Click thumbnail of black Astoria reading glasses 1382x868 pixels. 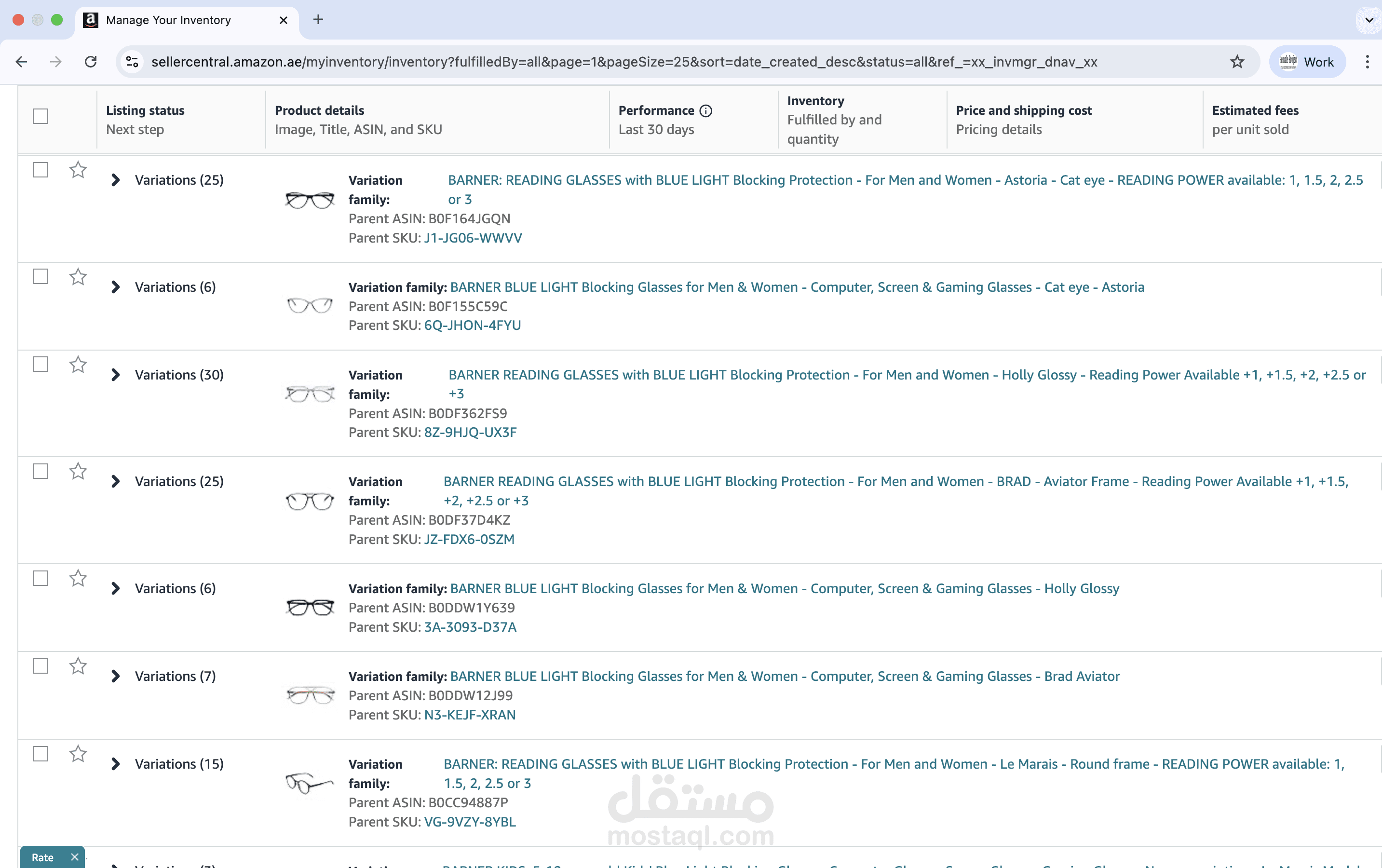pos(310,200)
